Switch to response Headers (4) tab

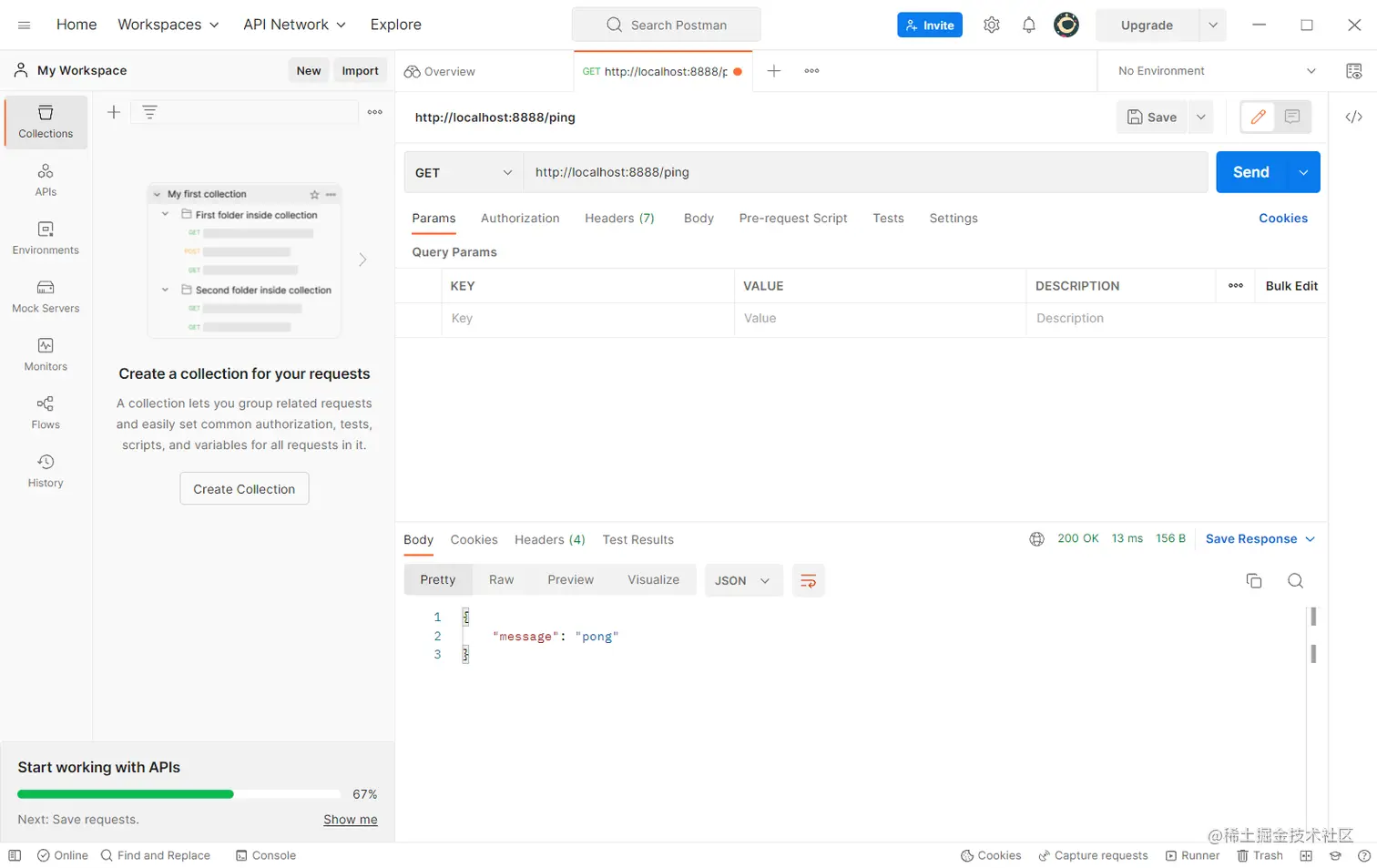550,540
